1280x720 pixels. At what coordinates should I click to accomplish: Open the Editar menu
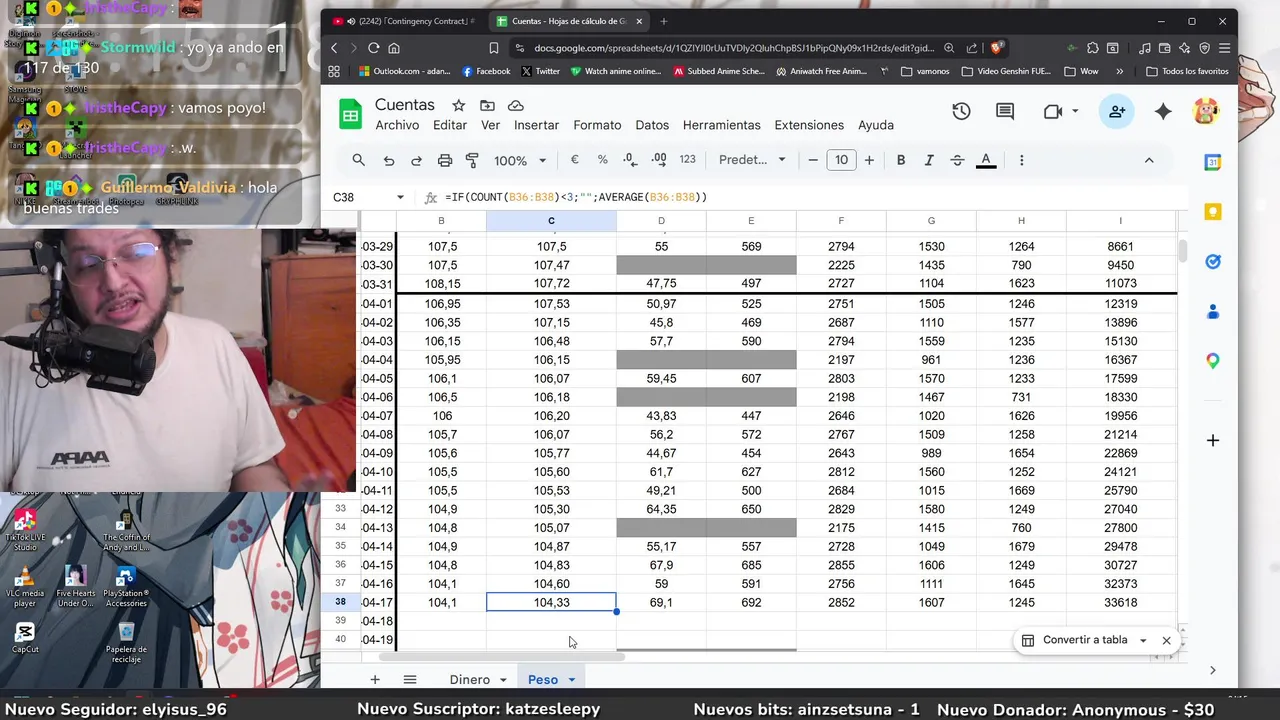pos(450,125)
